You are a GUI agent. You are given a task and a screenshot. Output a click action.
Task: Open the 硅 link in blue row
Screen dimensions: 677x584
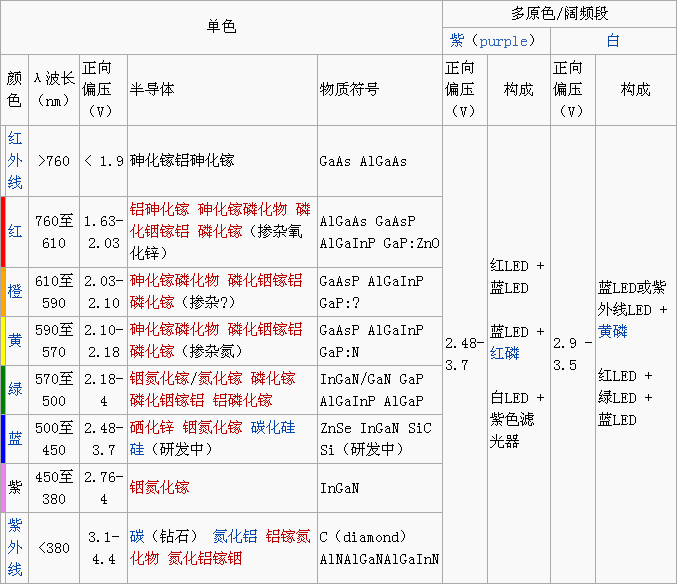[x=137, y=449]
